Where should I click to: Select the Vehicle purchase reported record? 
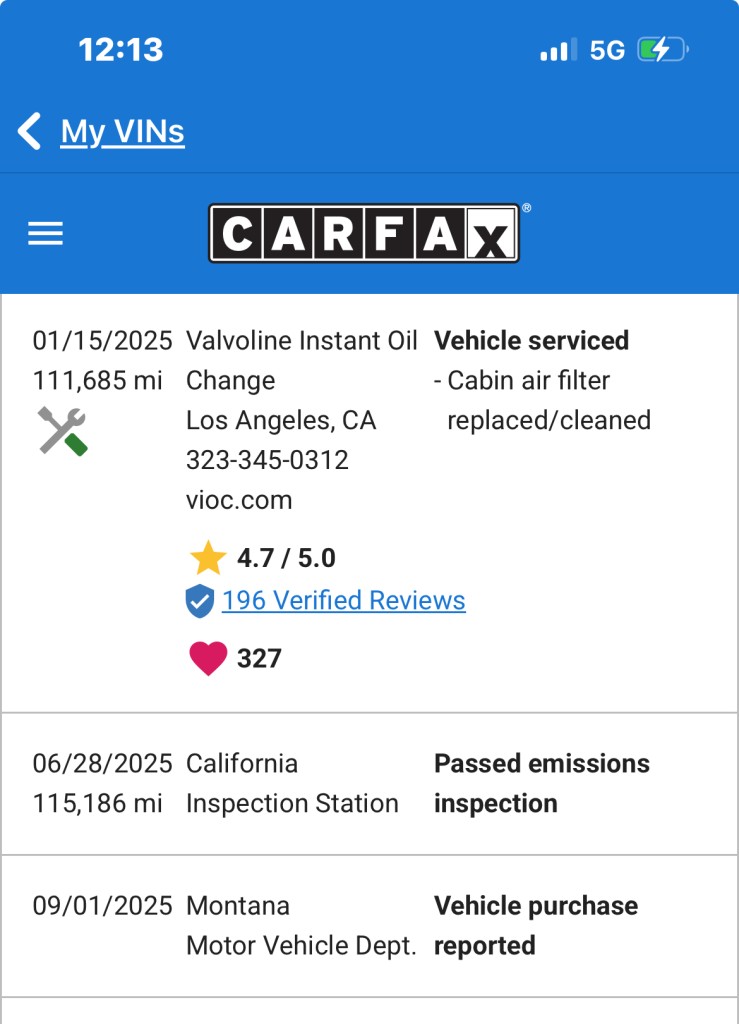pos(535,925)
